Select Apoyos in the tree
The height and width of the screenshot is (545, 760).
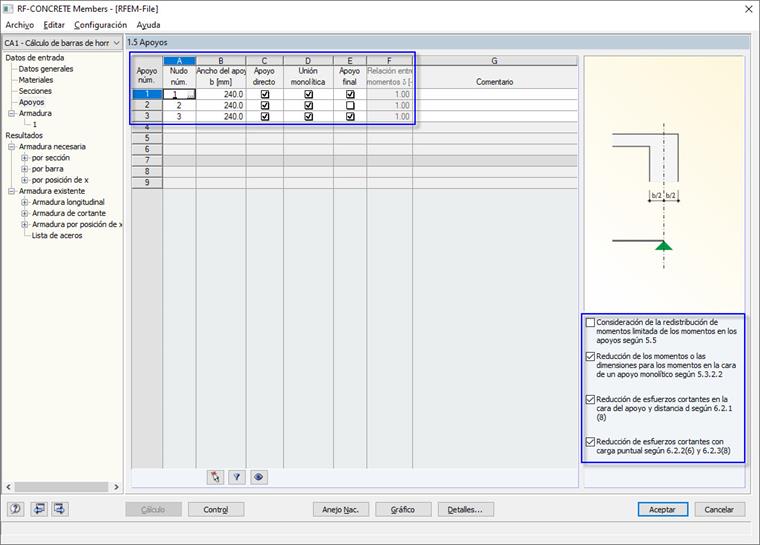[32, 102]
